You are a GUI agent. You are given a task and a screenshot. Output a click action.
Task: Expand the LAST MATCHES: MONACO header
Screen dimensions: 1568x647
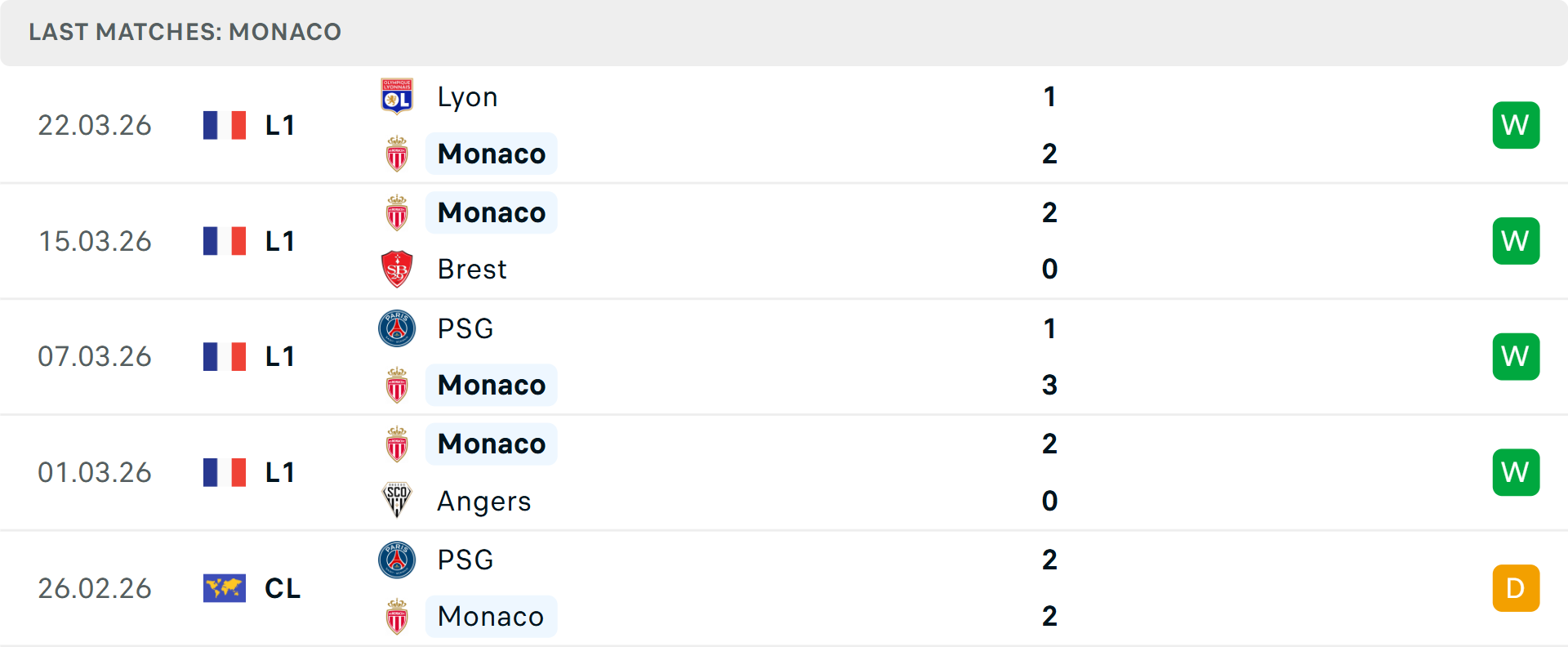pyautogui.click(x=185, y=32)
